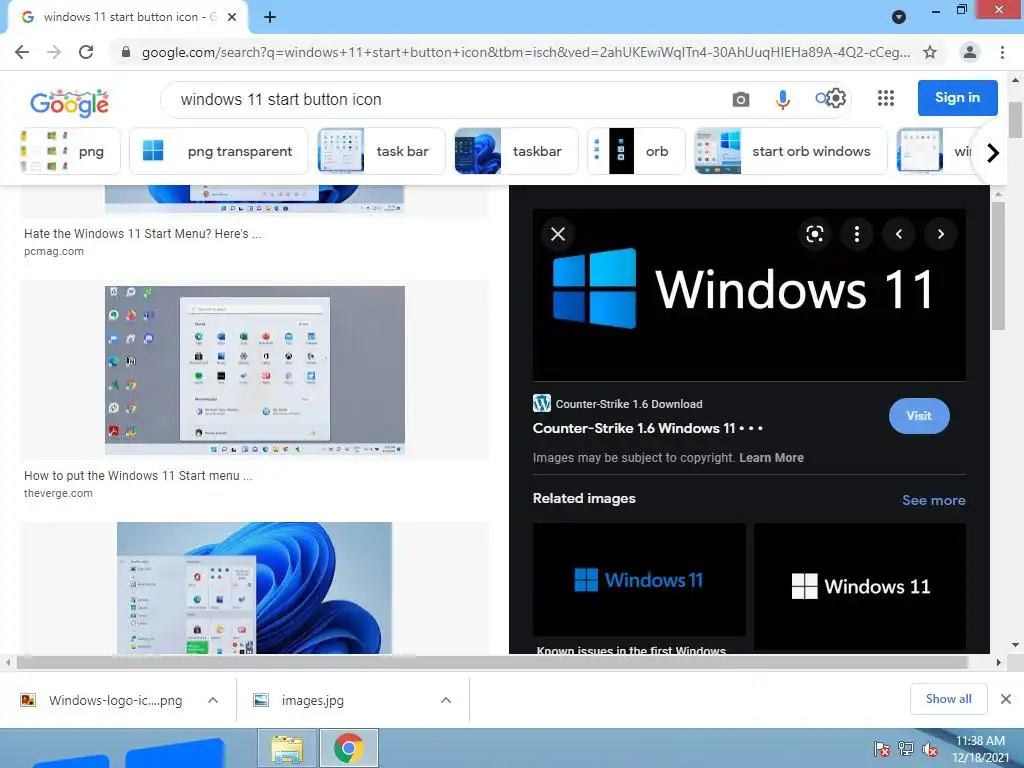
Task: Open the white Windows 11 related image
Action: (x=859, y=586)
